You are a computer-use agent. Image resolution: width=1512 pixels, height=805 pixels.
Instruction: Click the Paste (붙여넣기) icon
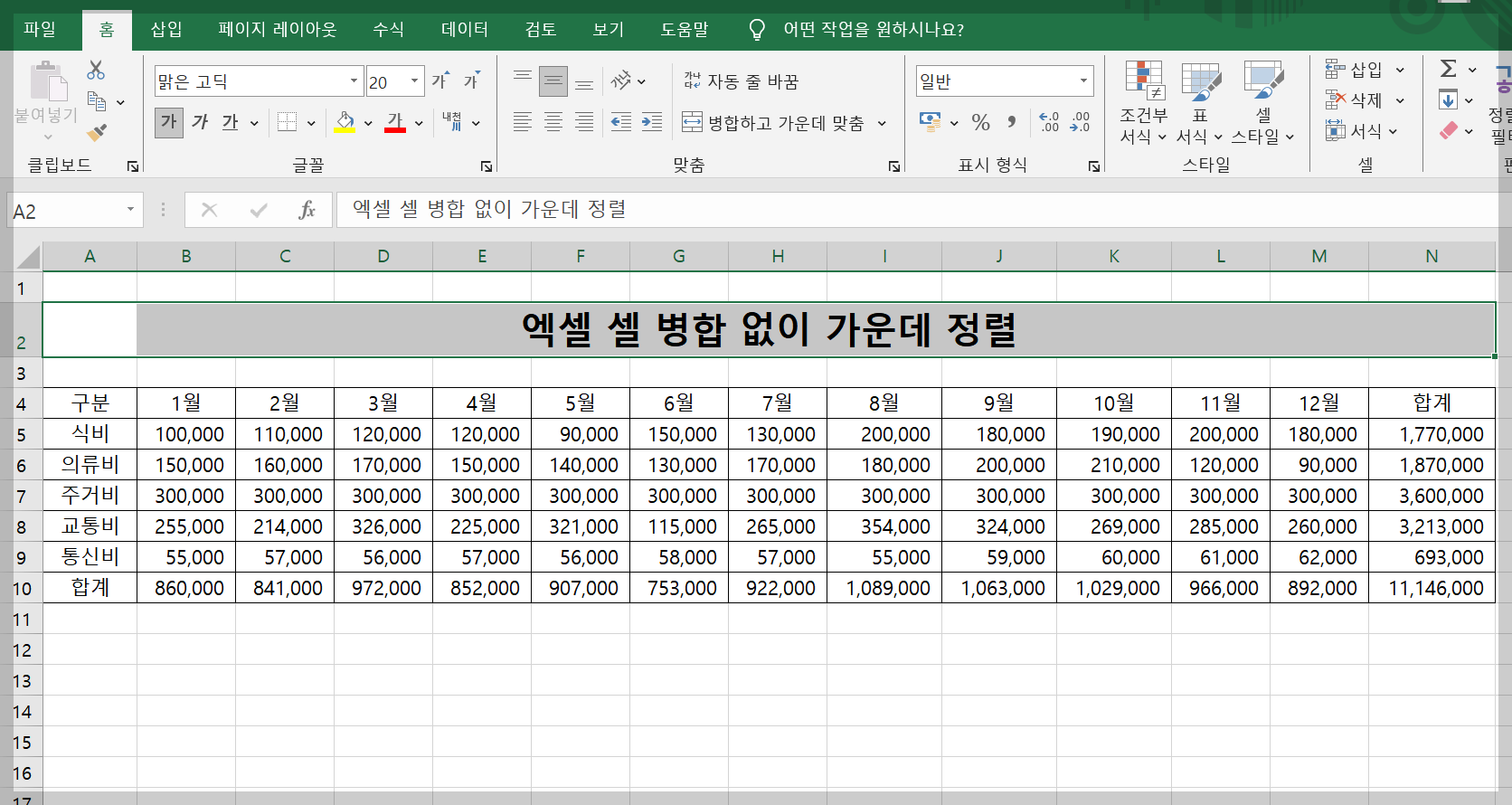pos(47,83)
